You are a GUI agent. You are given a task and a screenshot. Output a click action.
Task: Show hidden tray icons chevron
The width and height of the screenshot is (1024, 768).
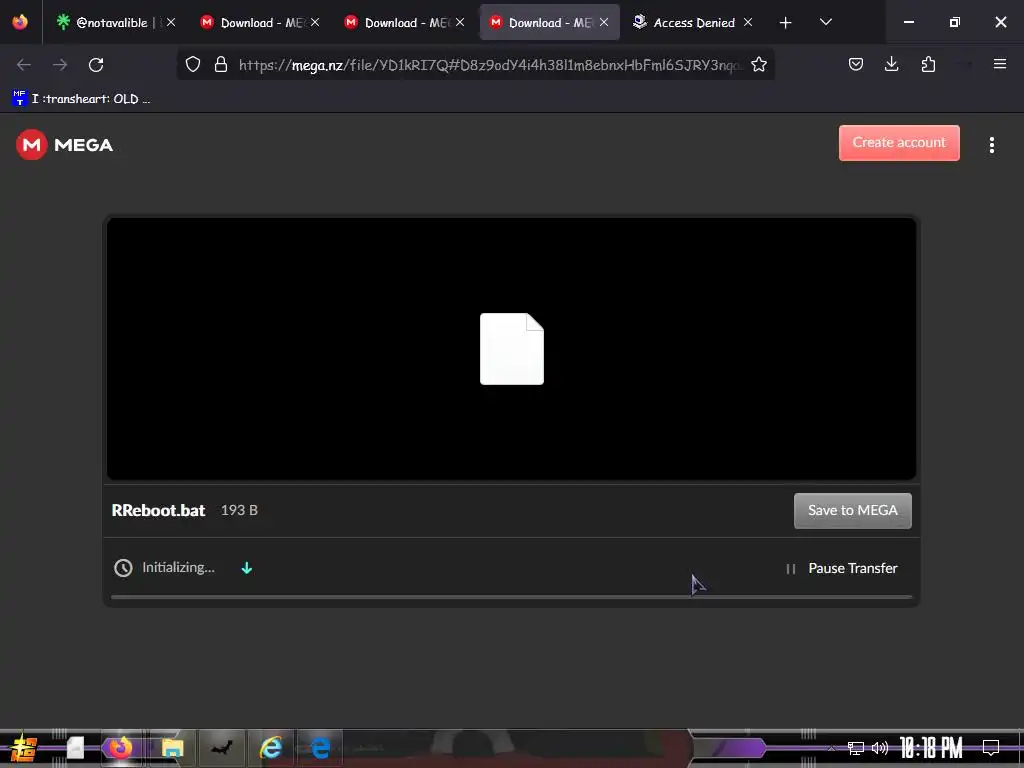[x=831, y=748]
